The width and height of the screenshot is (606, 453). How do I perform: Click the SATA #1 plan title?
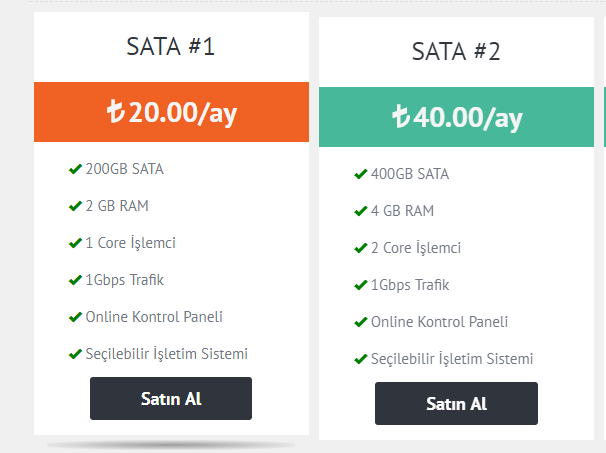click(171, 46)
